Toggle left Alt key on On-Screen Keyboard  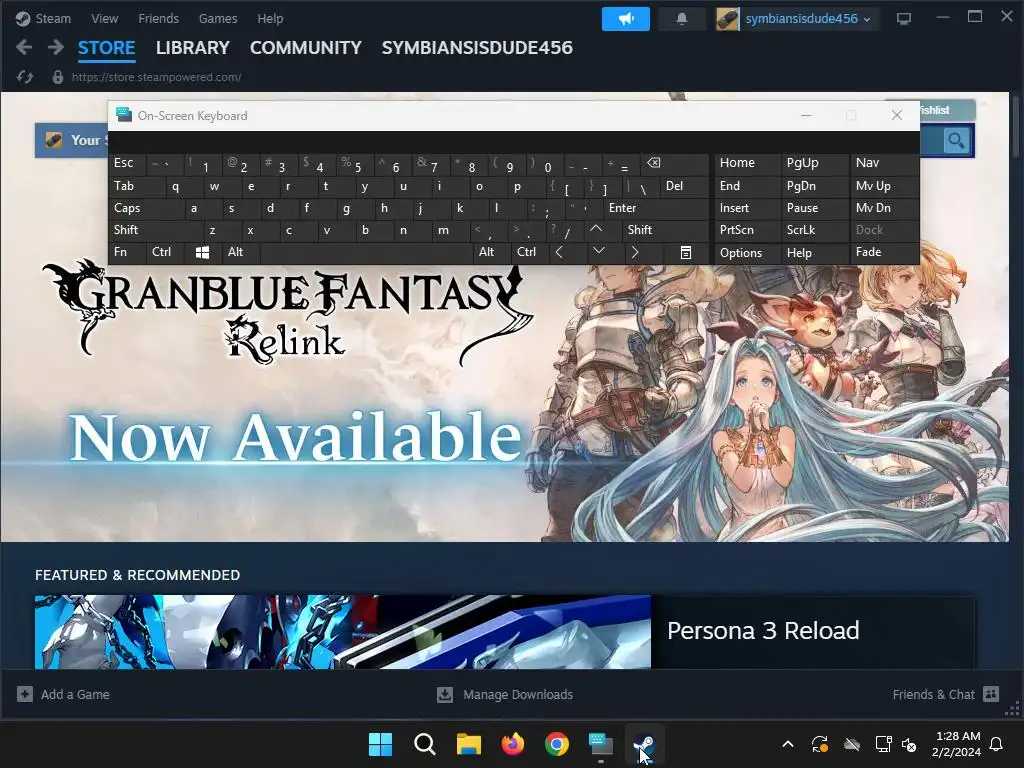point(240,252)
